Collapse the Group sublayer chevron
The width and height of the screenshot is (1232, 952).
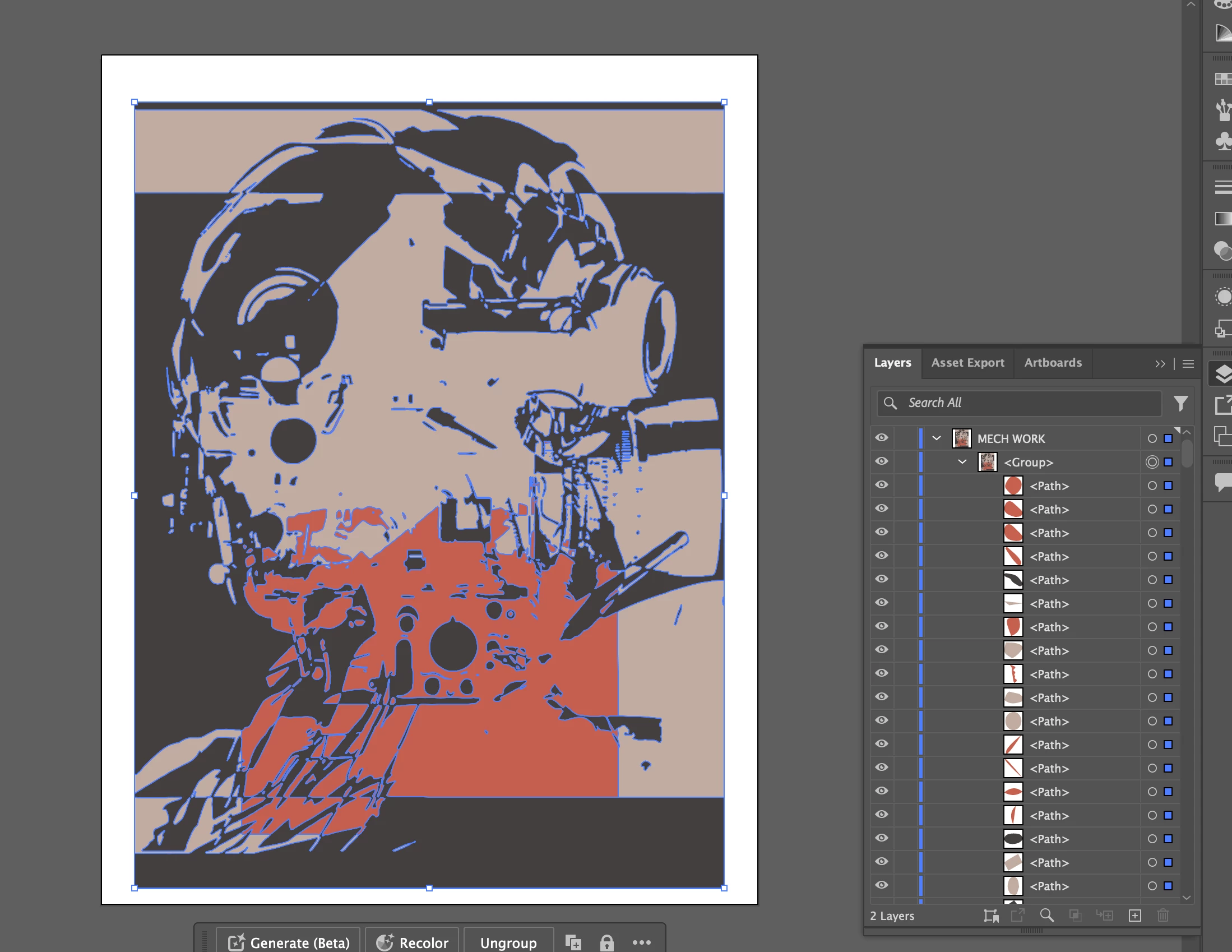[x=962, y=462]
